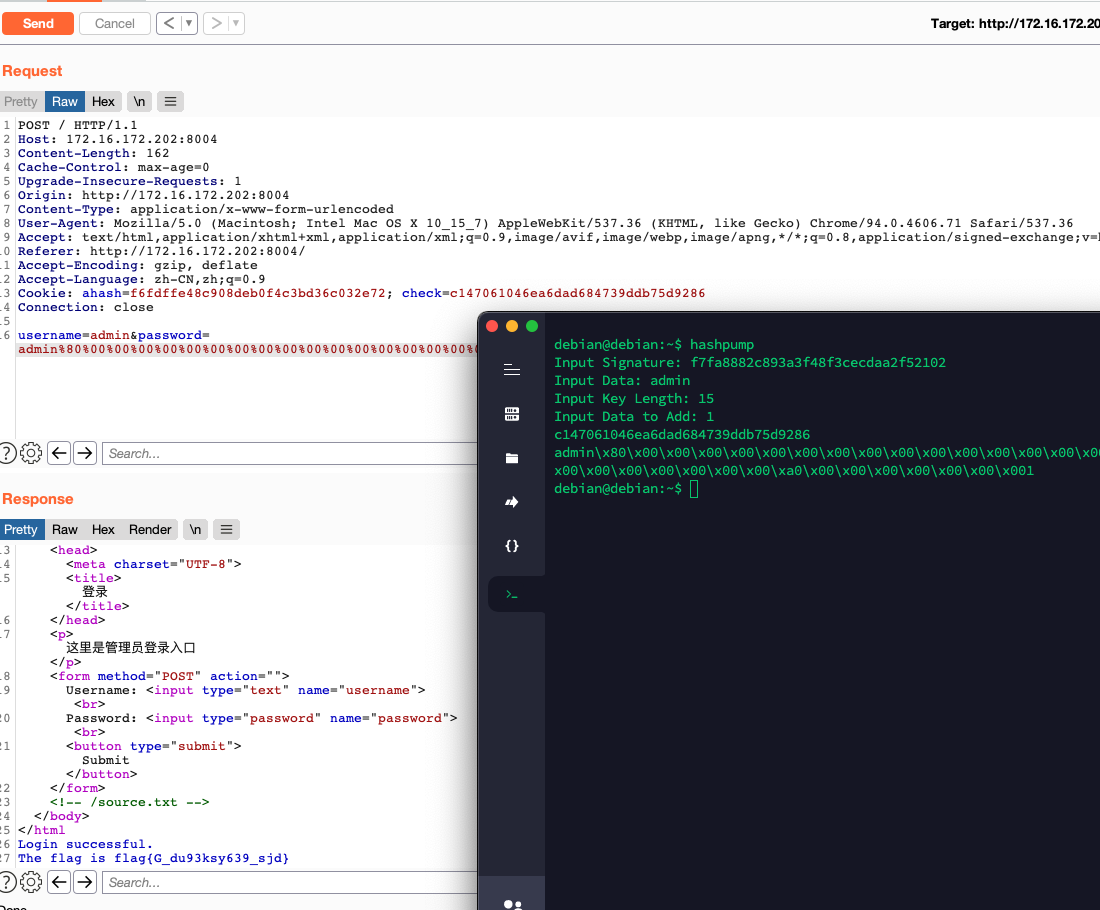Screen dimensions: 1100x910
Task: Select the Hex tab in Request panel
Action: click(x=103, y=102)
